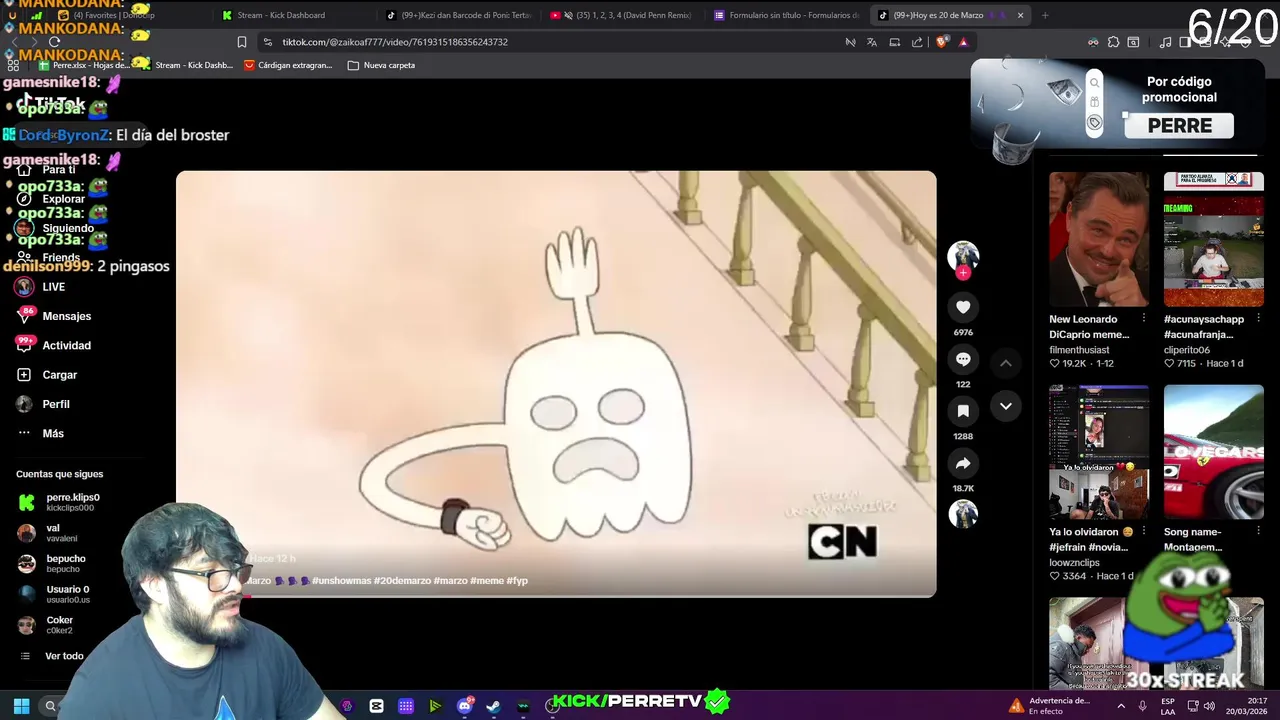Open more options for Ya lo olvidaron card

tap(1143, 531)
